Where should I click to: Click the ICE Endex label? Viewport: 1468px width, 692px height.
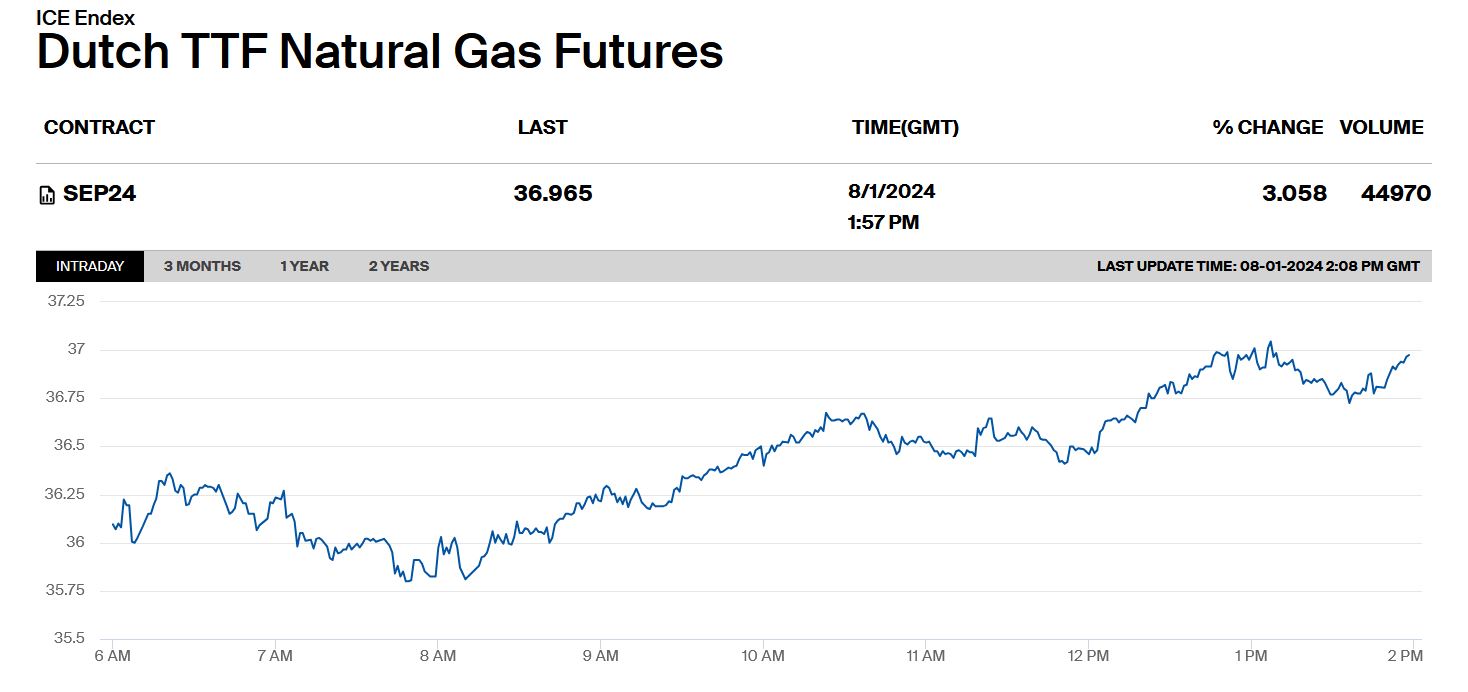click(x=85, y=18)
